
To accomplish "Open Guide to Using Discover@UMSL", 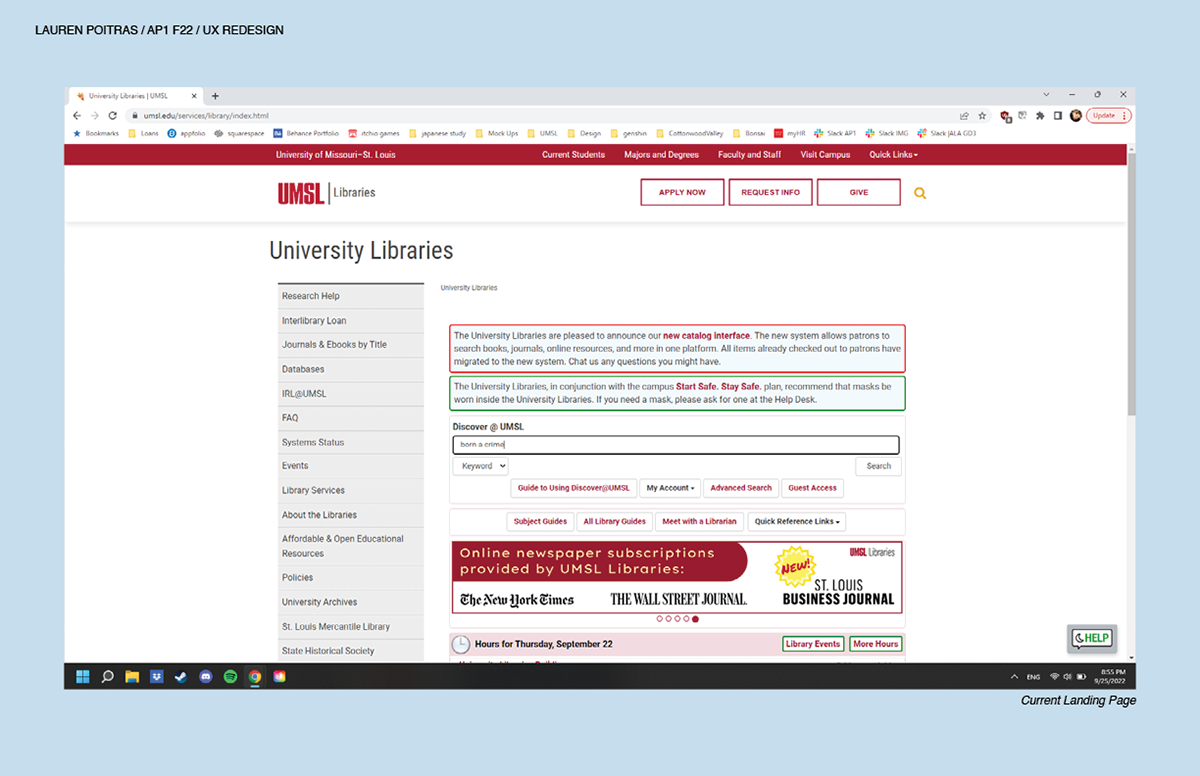I will pos(574,488).
